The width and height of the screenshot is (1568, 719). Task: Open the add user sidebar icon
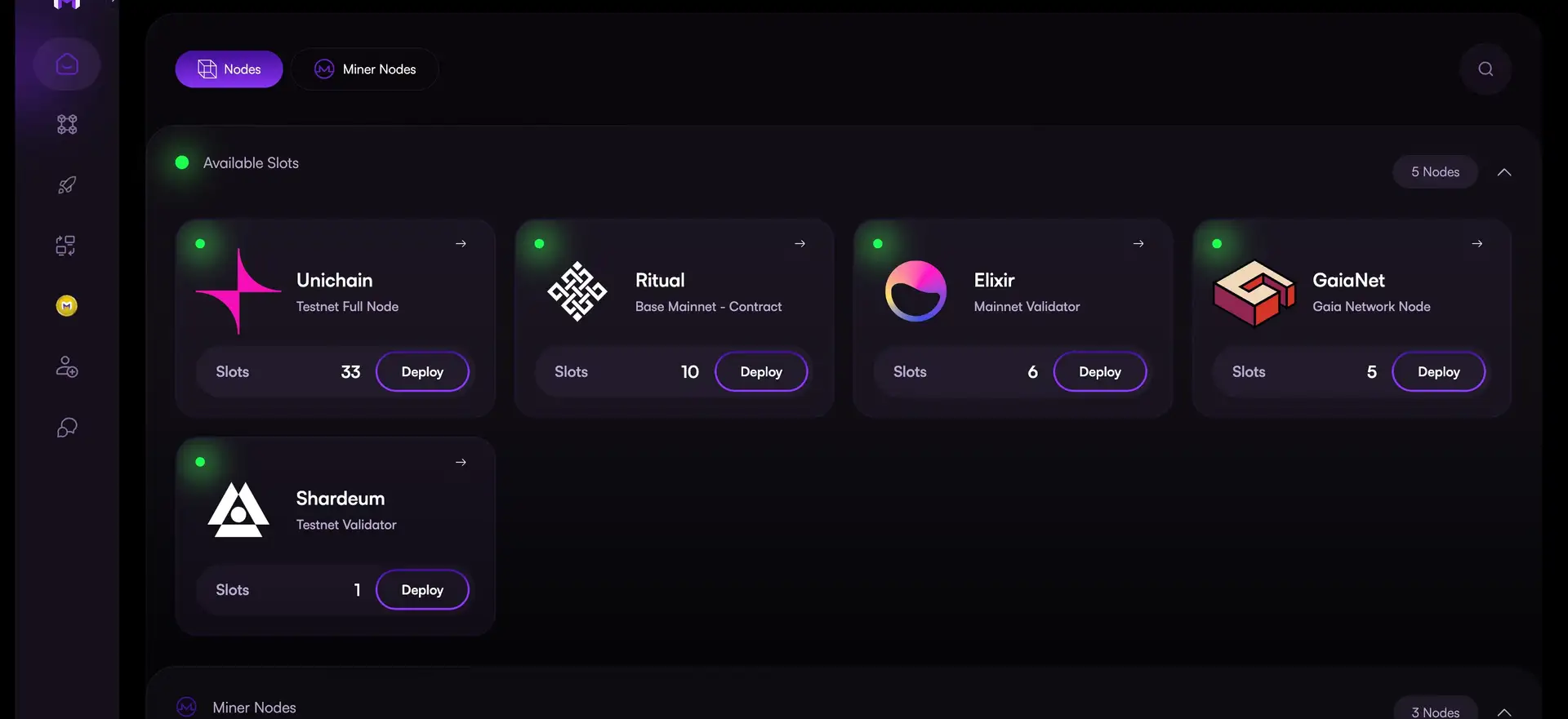tap(67, 367)
